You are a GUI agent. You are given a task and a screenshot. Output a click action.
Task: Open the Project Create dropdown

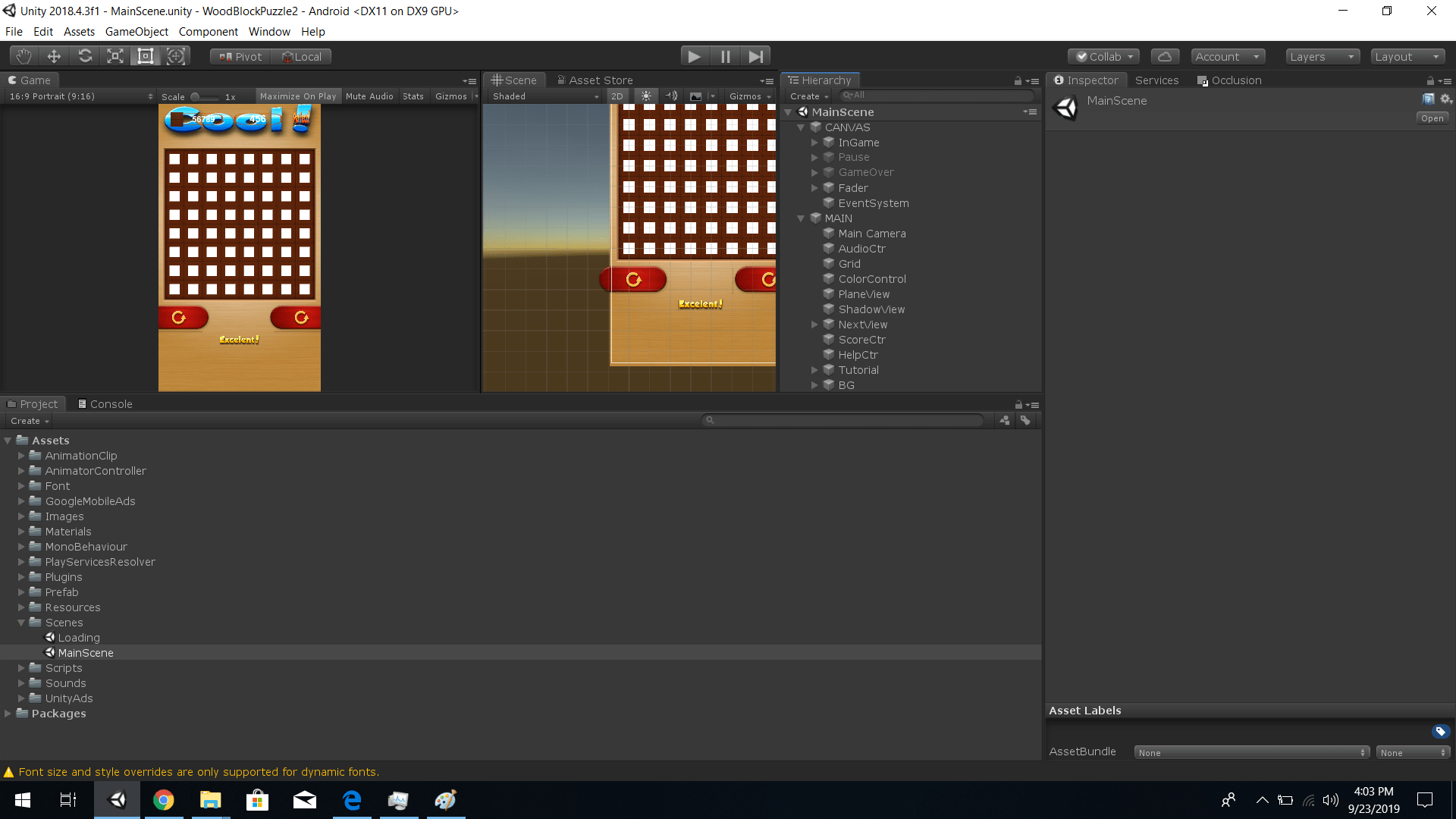[30, 421]
